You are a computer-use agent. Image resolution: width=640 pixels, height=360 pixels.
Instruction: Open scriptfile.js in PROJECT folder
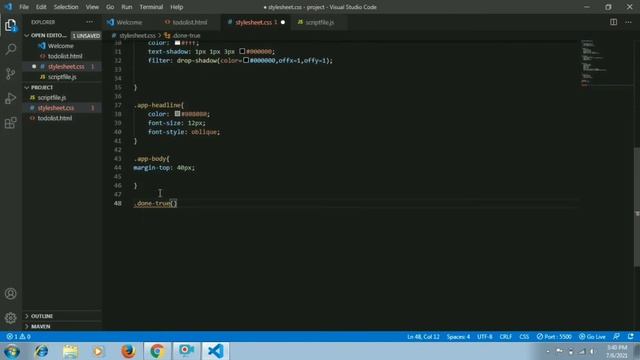click(x=52, y=98)
